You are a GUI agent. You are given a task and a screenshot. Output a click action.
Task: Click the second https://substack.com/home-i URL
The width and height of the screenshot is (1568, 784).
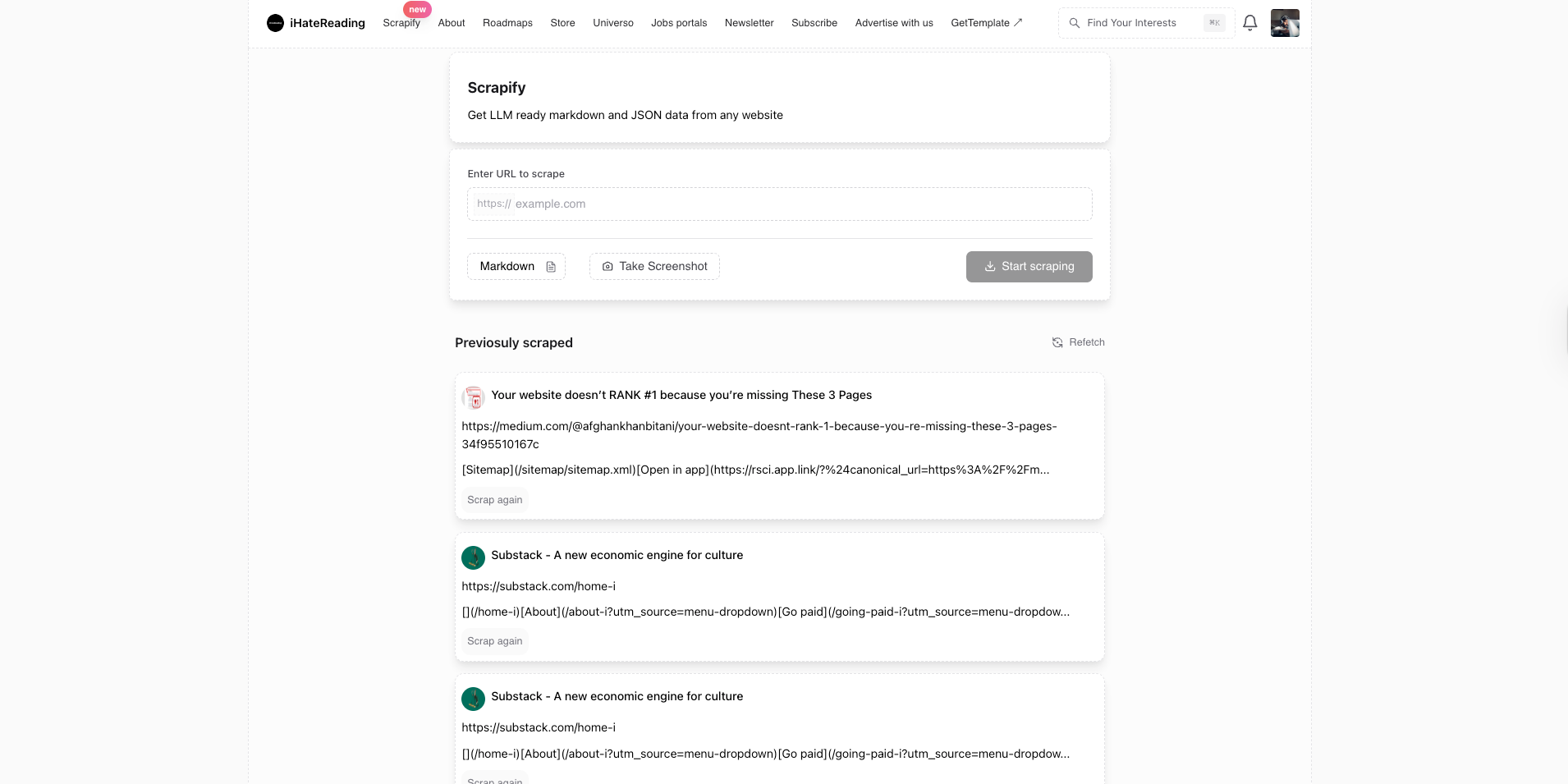(x=539, y=727)
